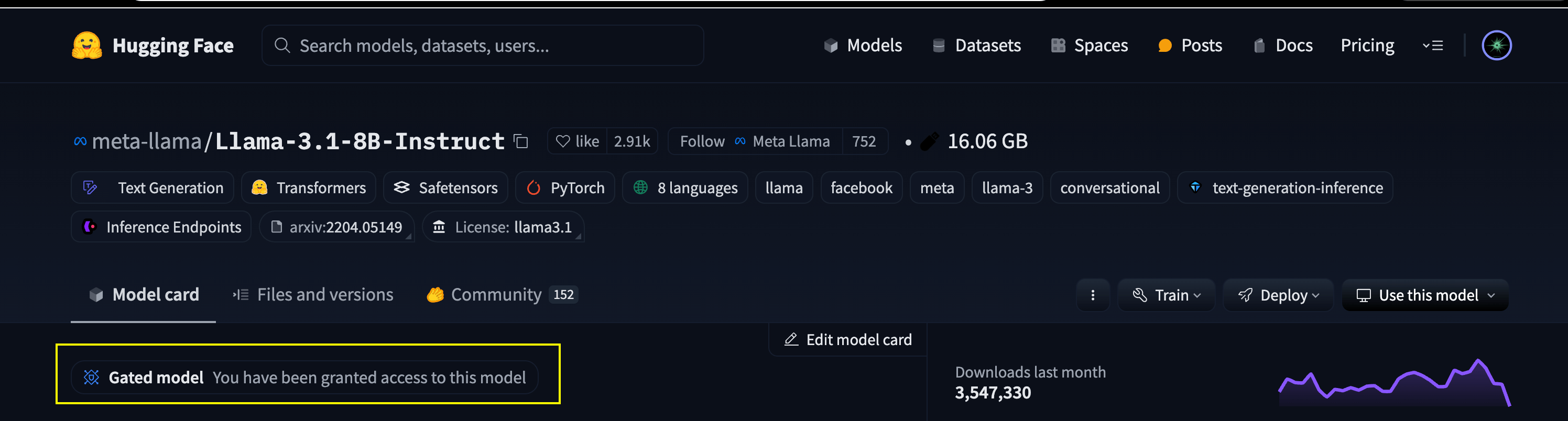Expand the Deploy dropdown
1568x421 pixels.
pyautogui.click(x=1278, y=295)
